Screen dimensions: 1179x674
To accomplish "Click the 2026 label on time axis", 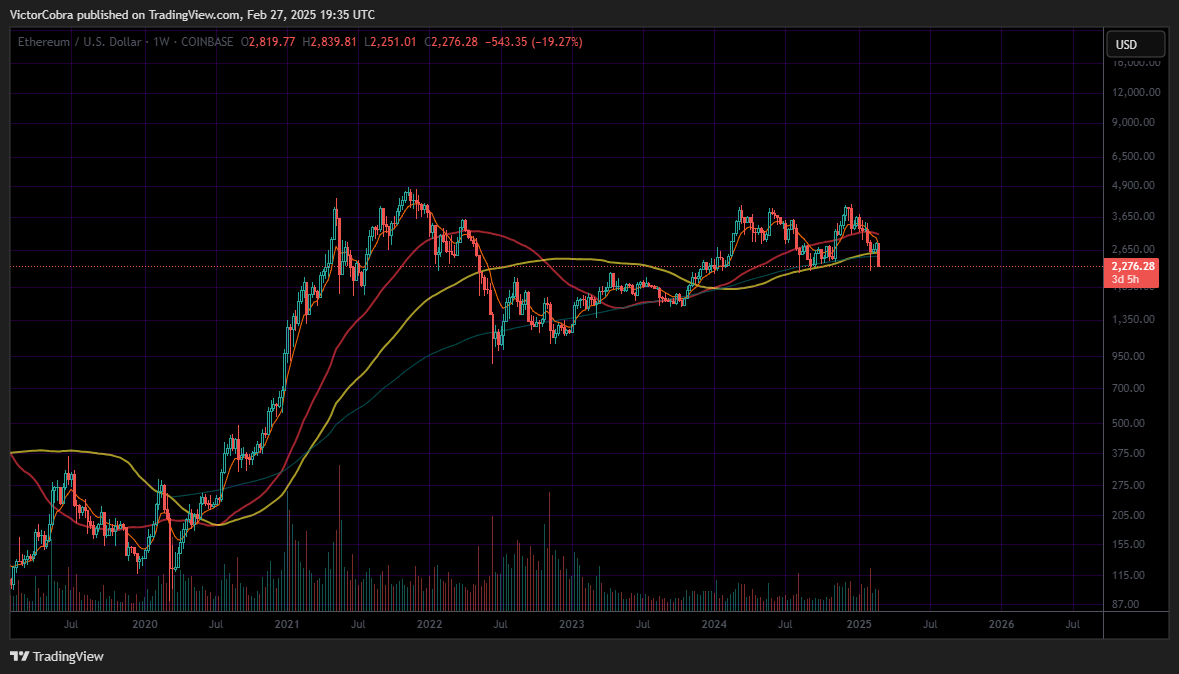I will click(1001, 624).
